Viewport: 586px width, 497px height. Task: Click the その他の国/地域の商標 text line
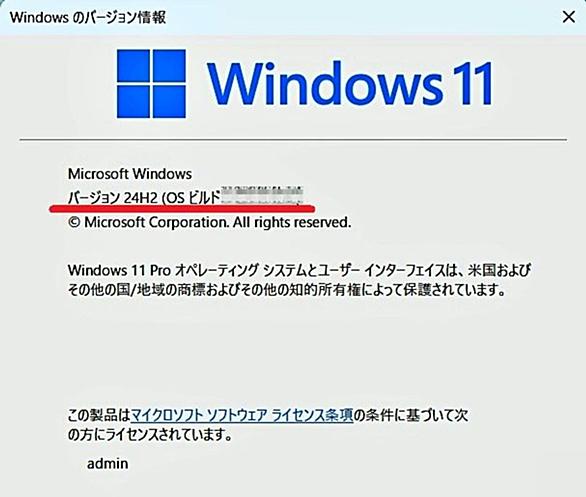coord(287,290)
